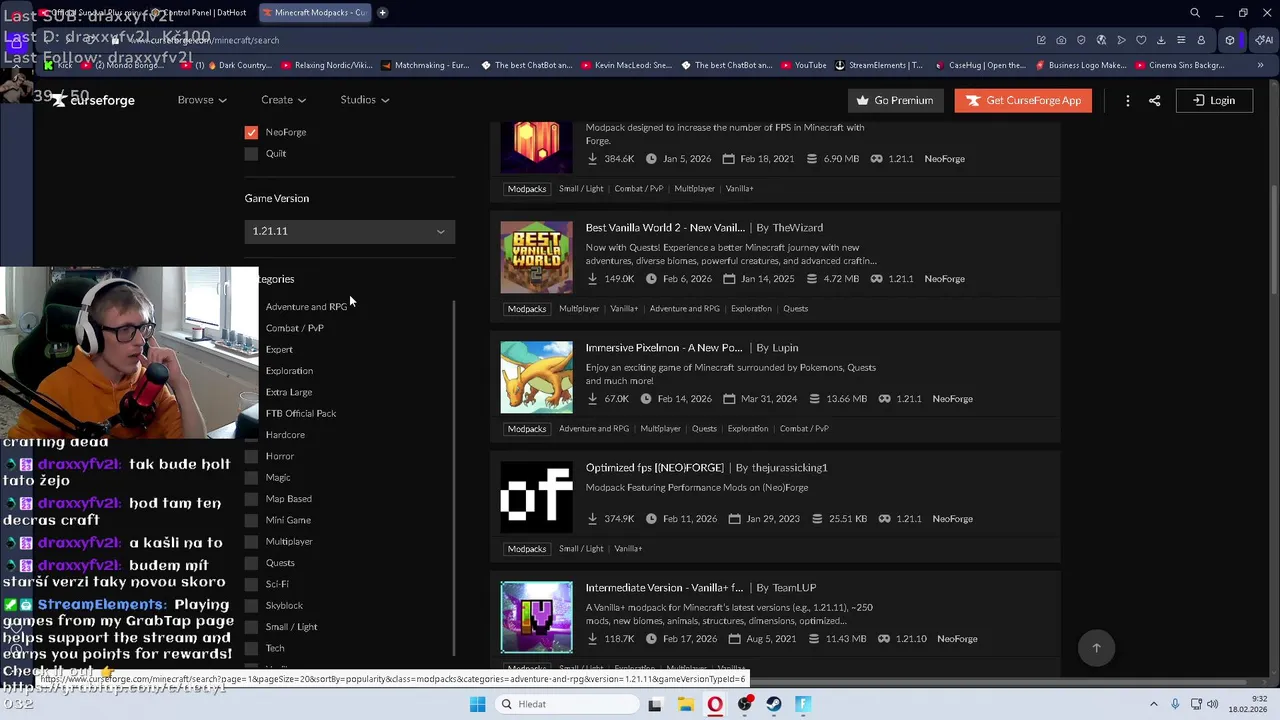This screenshot has height=720, width=1280.
Task: Open YouTube bookmark in bookmarks bar
Action: coord(803,65)
